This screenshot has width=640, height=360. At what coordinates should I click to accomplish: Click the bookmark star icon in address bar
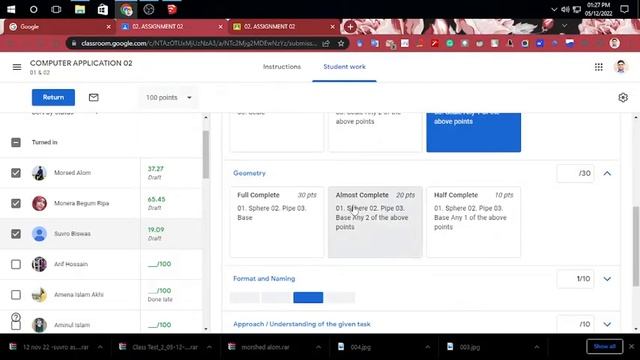[341, 43]
